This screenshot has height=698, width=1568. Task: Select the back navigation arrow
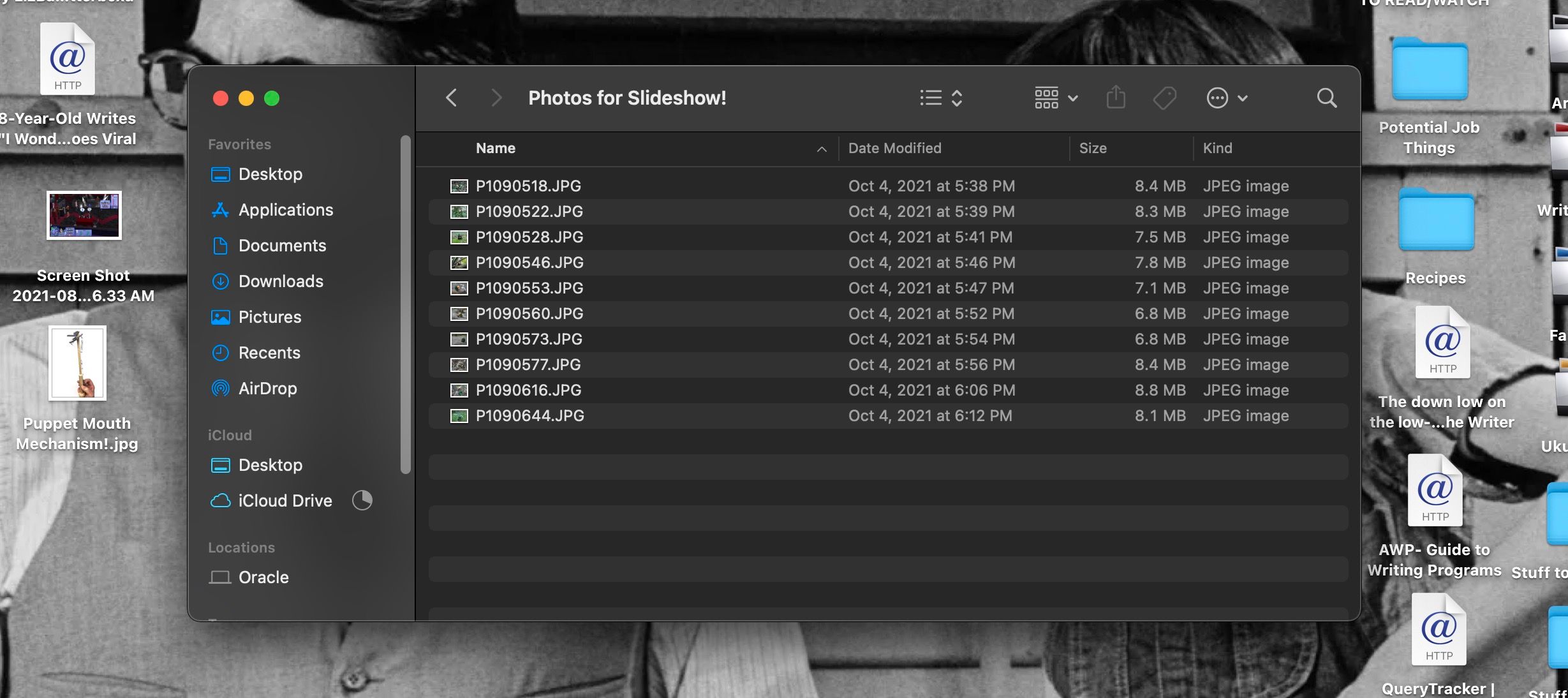[451, 97]
